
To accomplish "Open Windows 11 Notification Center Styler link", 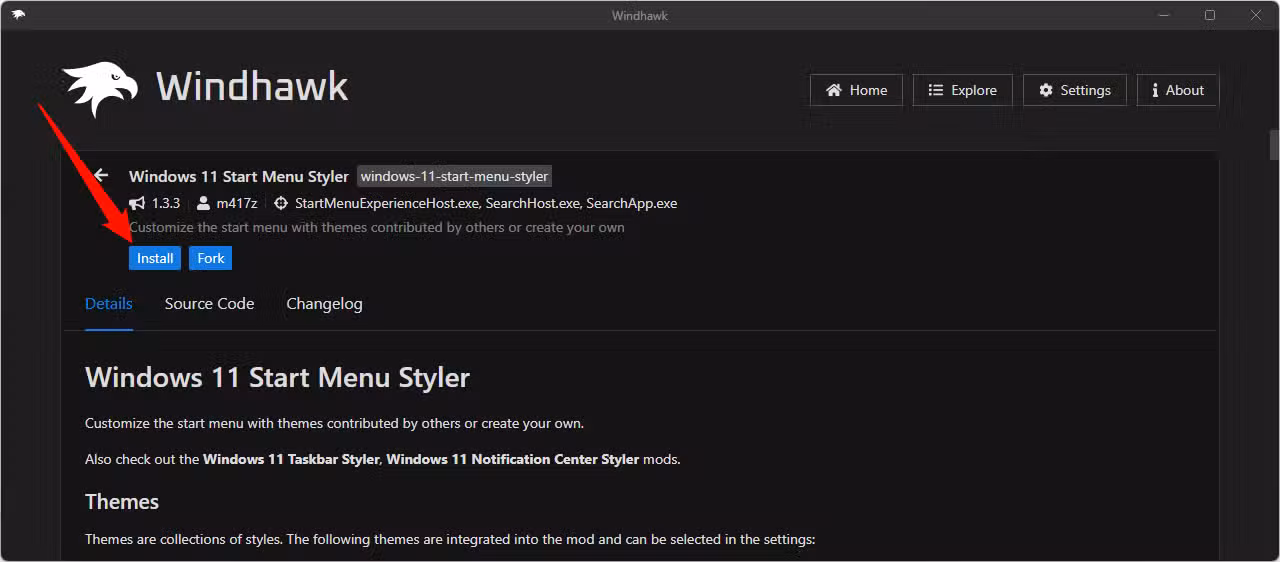I will point(512,460).
